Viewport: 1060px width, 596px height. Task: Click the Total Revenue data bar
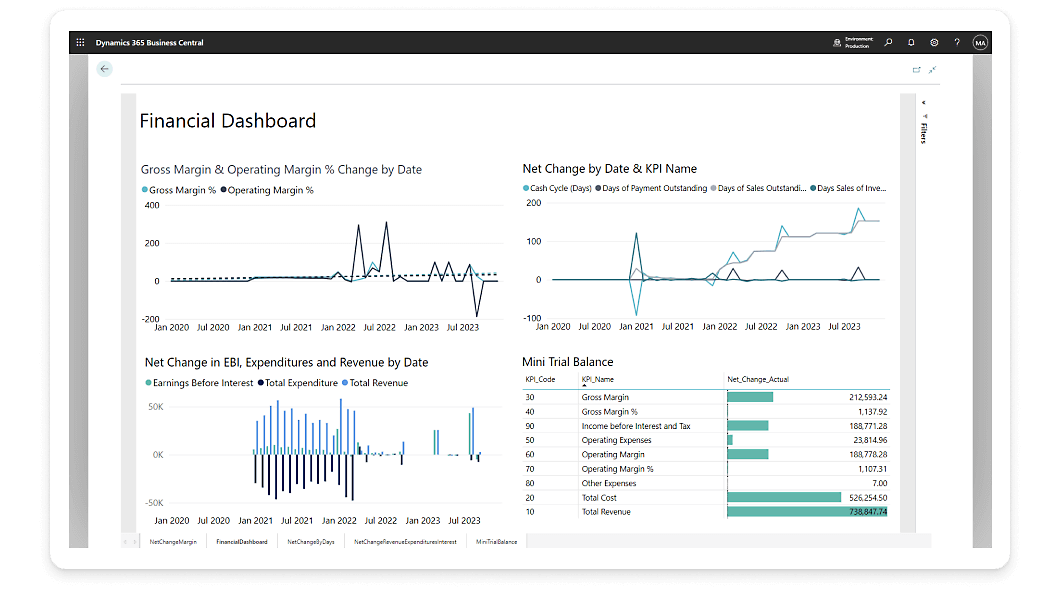pos(806,512)
